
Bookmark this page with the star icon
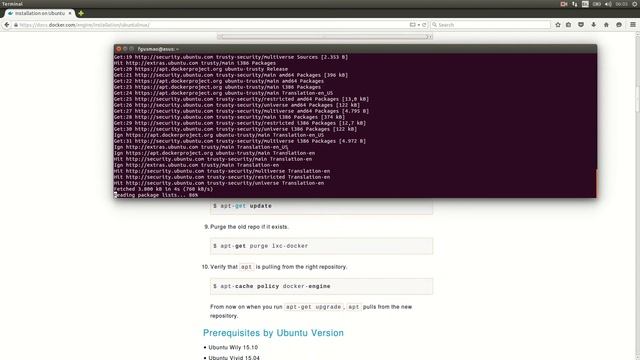[x=558, y=25]
